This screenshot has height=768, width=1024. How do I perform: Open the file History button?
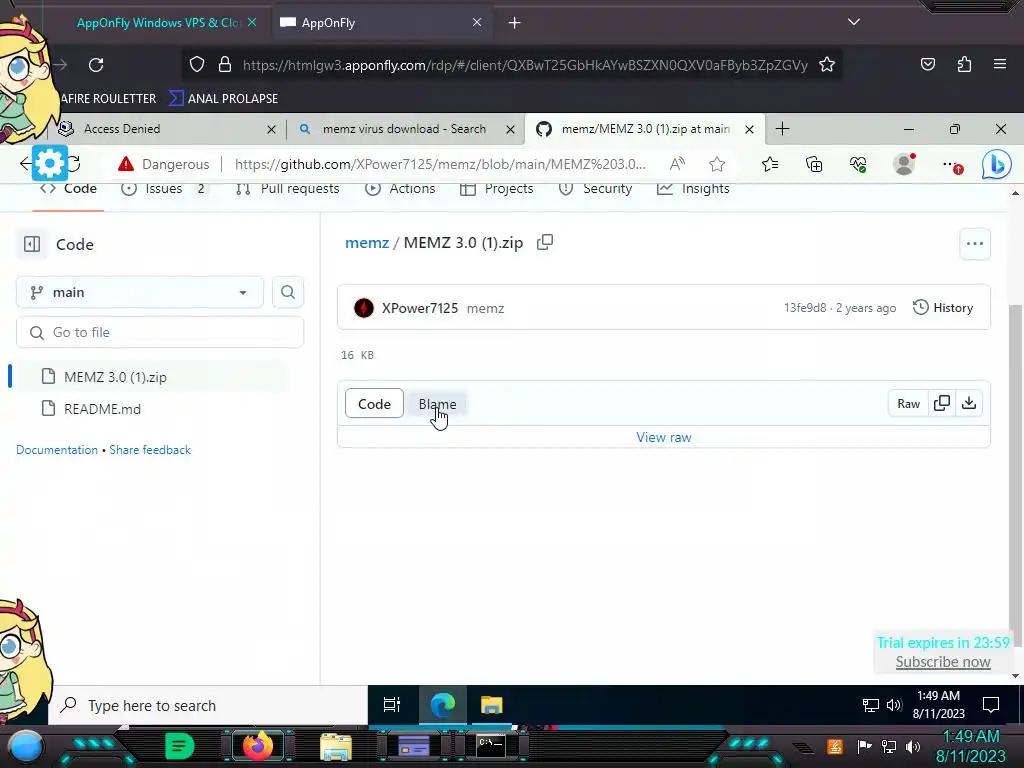pos(943,308)
